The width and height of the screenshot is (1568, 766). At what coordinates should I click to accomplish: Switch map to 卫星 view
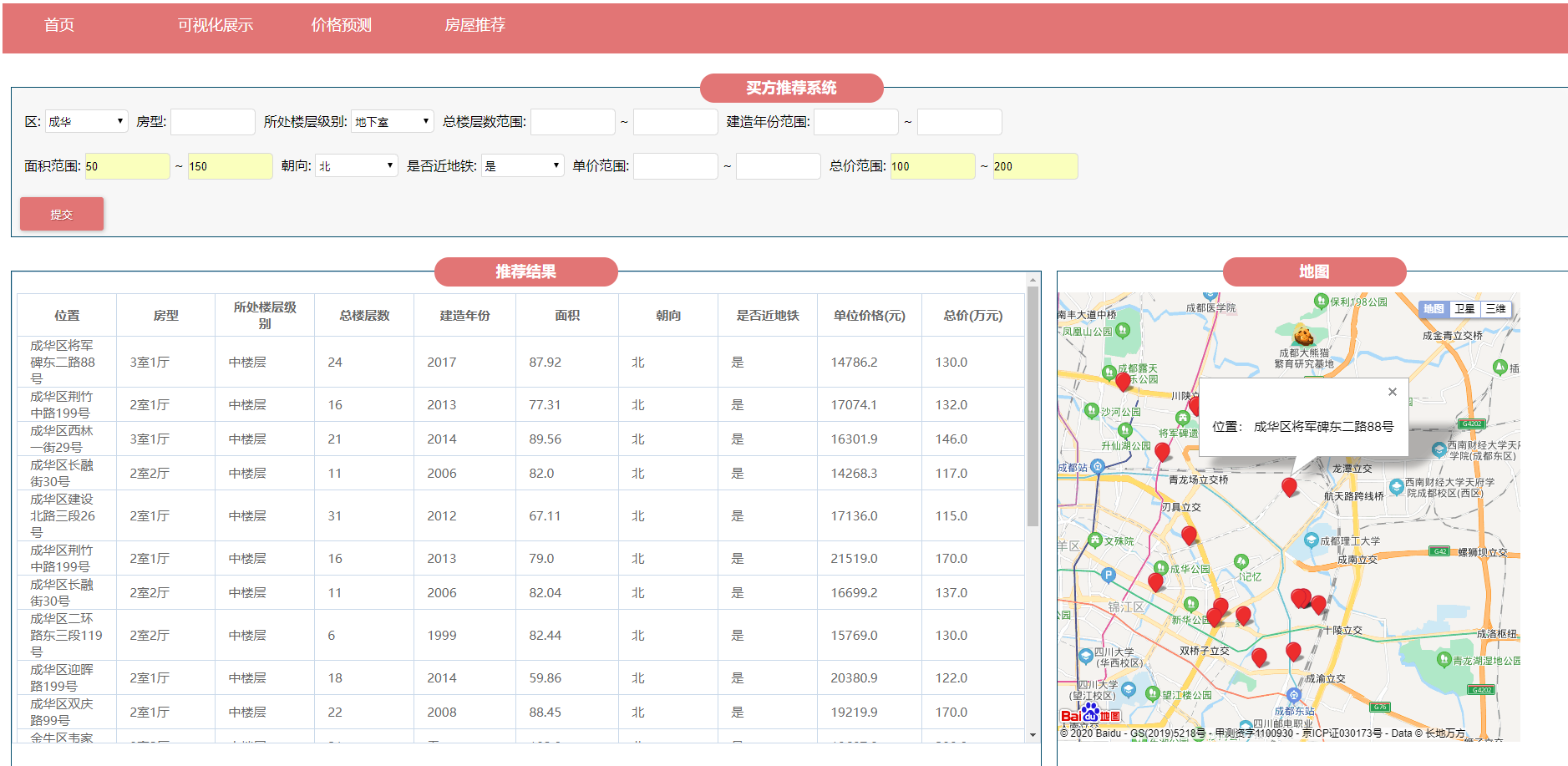coord(1465,308)
